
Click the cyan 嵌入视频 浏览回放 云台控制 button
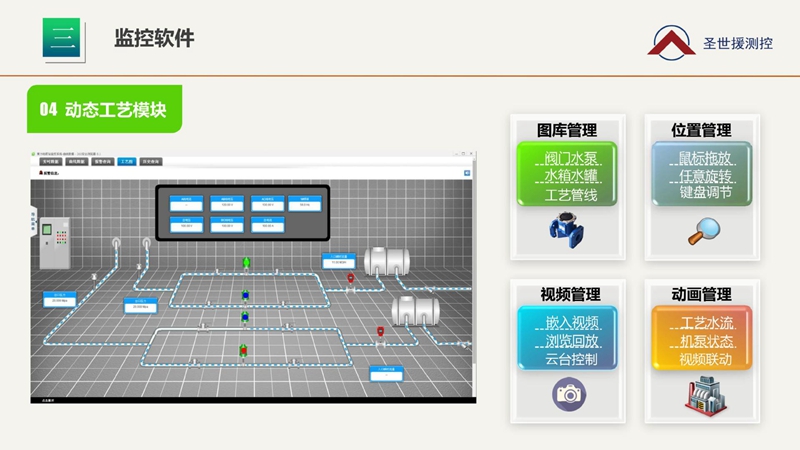pyautogui.click(x=567, y=338)
